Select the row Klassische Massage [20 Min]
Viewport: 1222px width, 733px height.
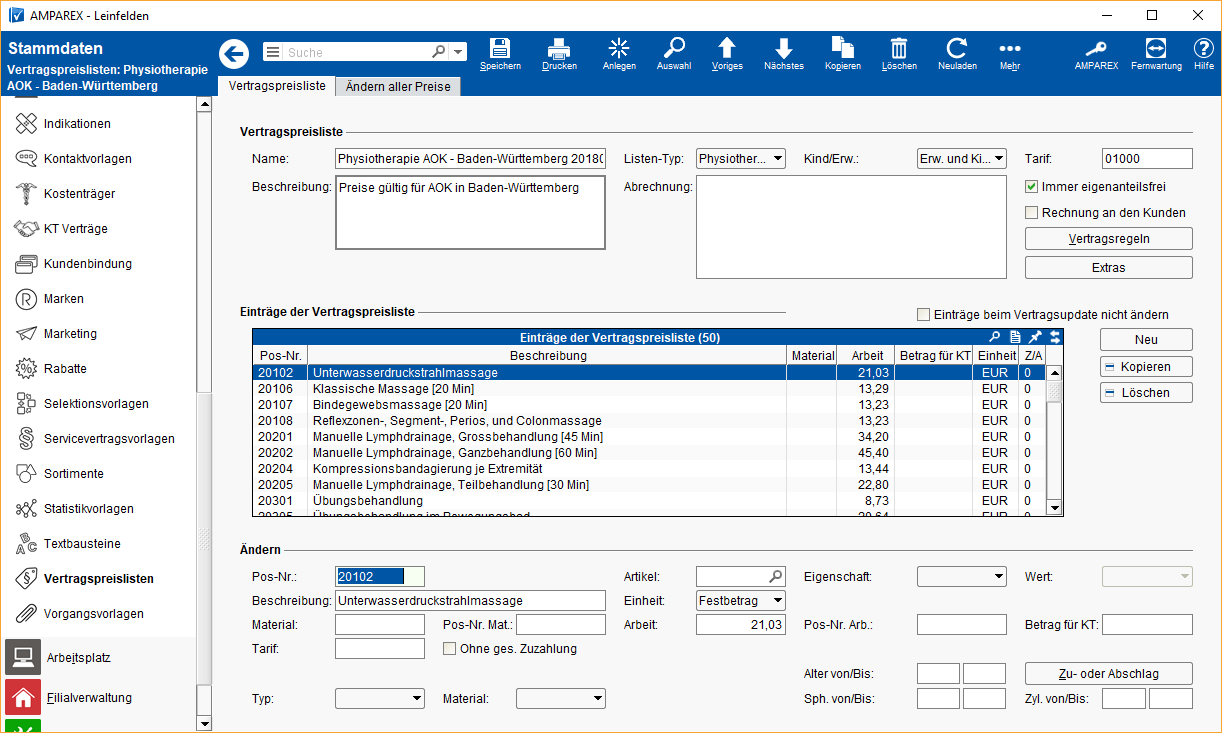(x=648, y=389)
